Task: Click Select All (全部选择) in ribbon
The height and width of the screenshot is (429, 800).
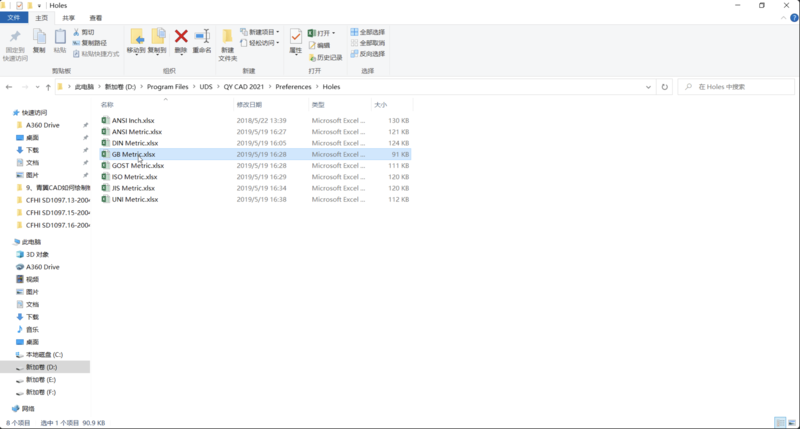Action: [x=368, y=32]
